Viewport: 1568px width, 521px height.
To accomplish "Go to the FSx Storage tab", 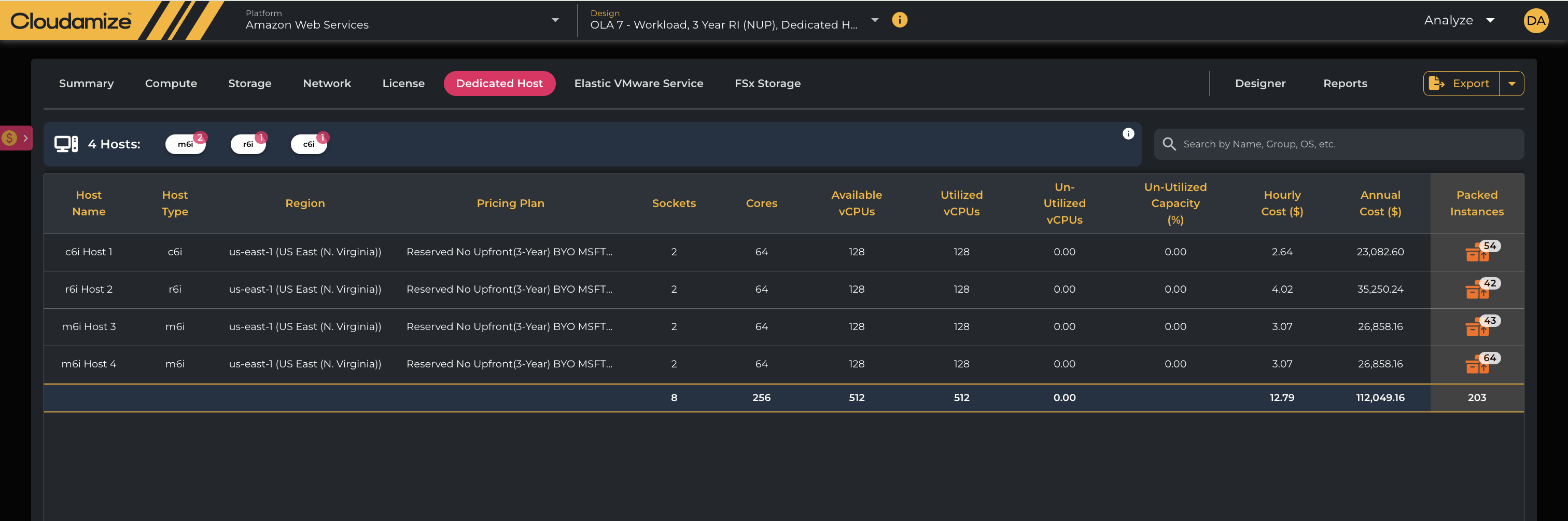I will click(767, 84).
